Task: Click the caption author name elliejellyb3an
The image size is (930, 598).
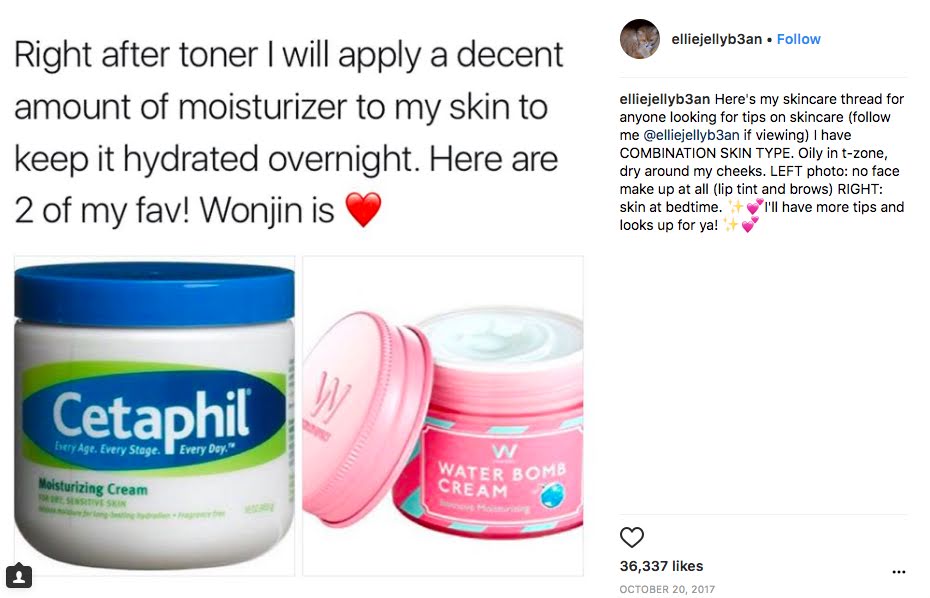Action: click(664, 99)
